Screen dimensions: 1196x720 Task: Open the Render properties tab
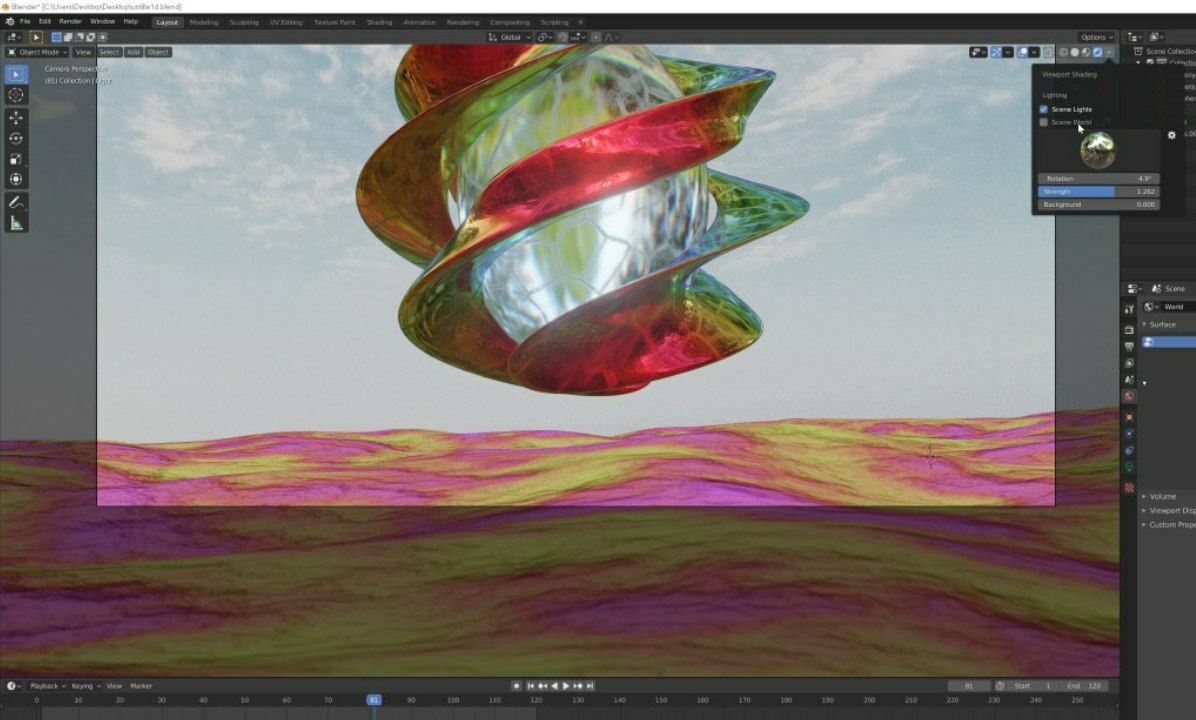[x=1129, y=329]
